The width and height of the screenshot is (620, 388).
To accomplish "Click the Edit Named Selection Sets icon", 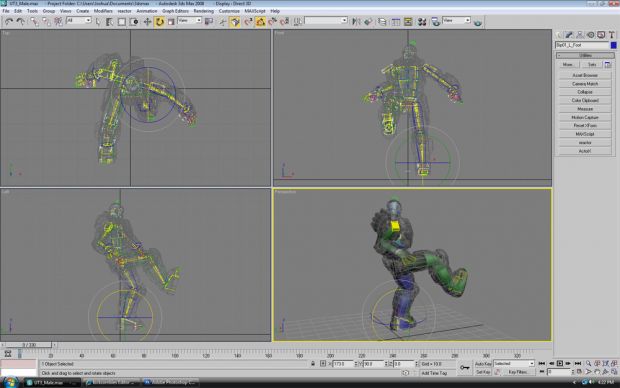I will [x=297, y=22].
